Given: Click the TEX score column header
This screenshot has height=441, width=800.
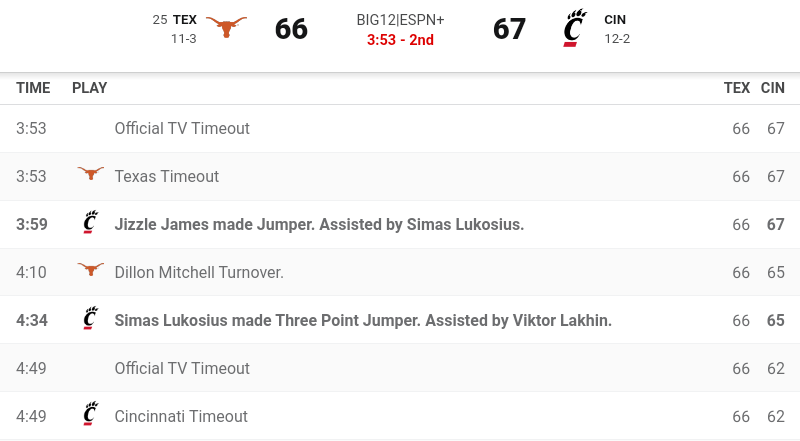Looking at the screenshot, I should [736, 88].
